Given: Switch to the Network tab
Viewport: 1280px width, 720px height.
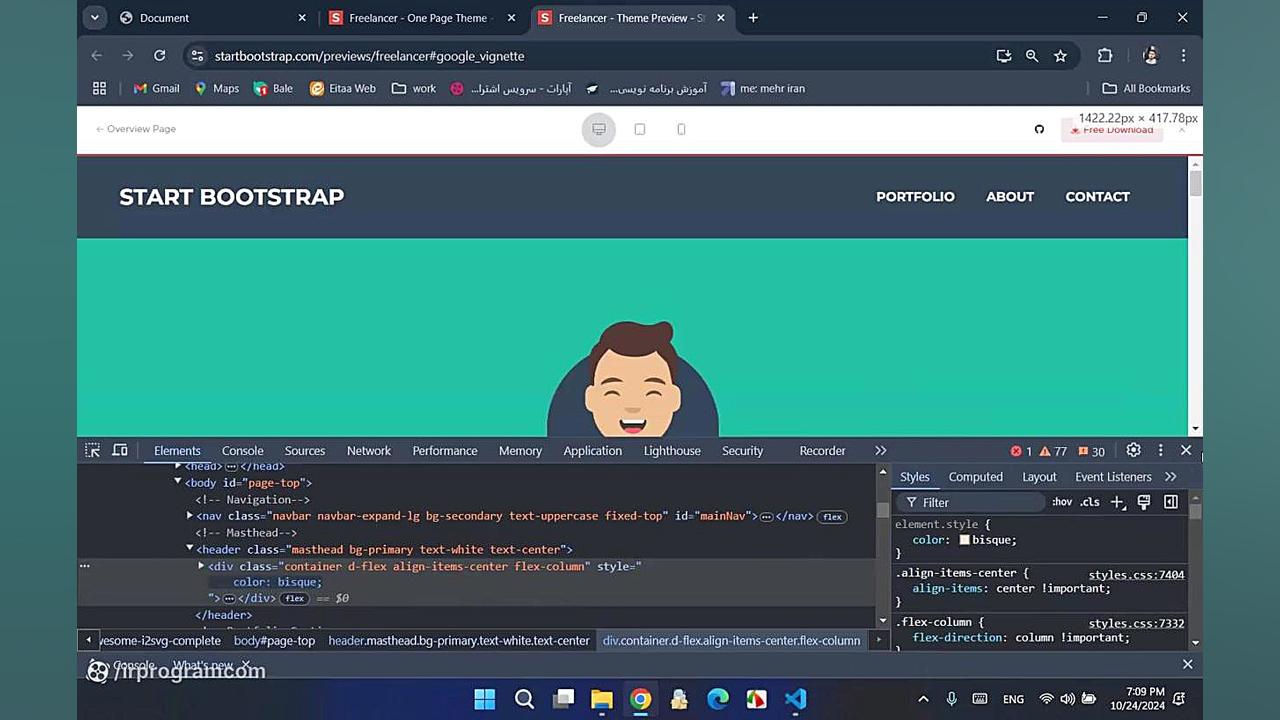Looking at the screenshot, I should pos(369,451).
